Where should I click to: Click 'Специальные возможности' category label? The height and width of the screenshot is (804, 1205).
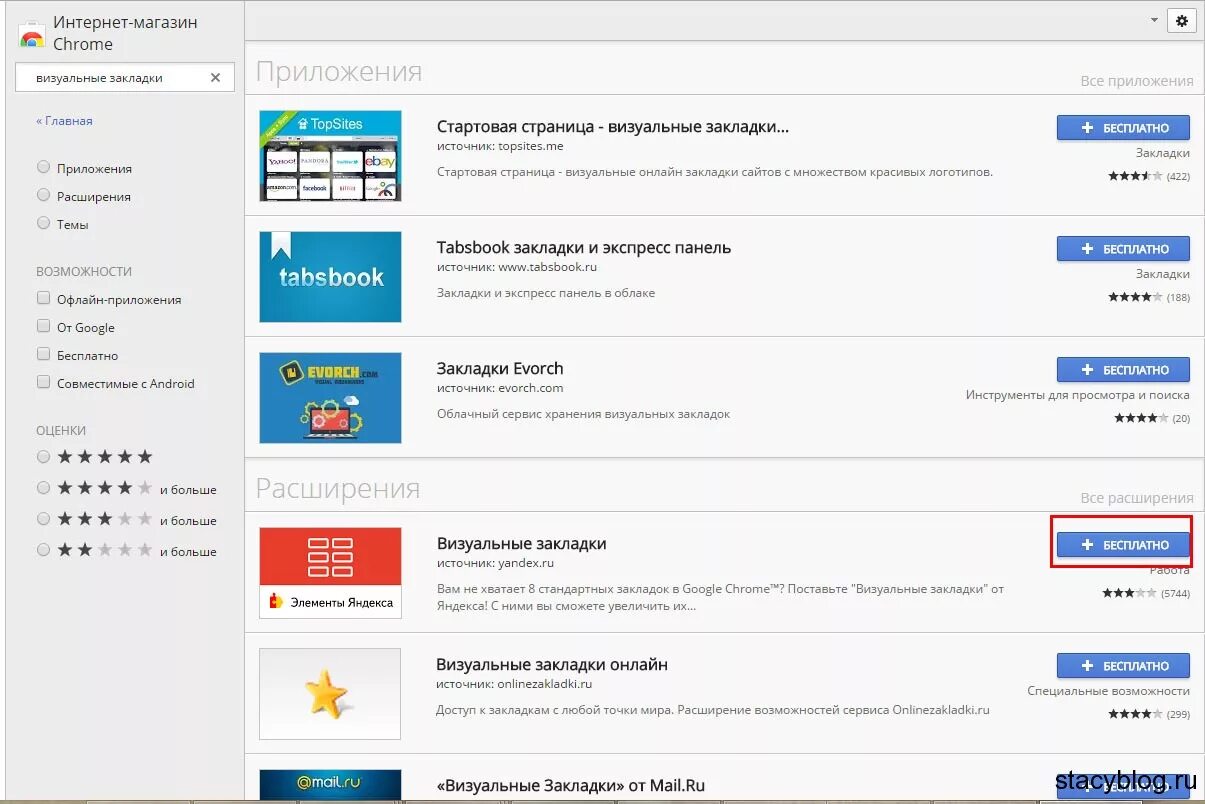pos(1109,691)
